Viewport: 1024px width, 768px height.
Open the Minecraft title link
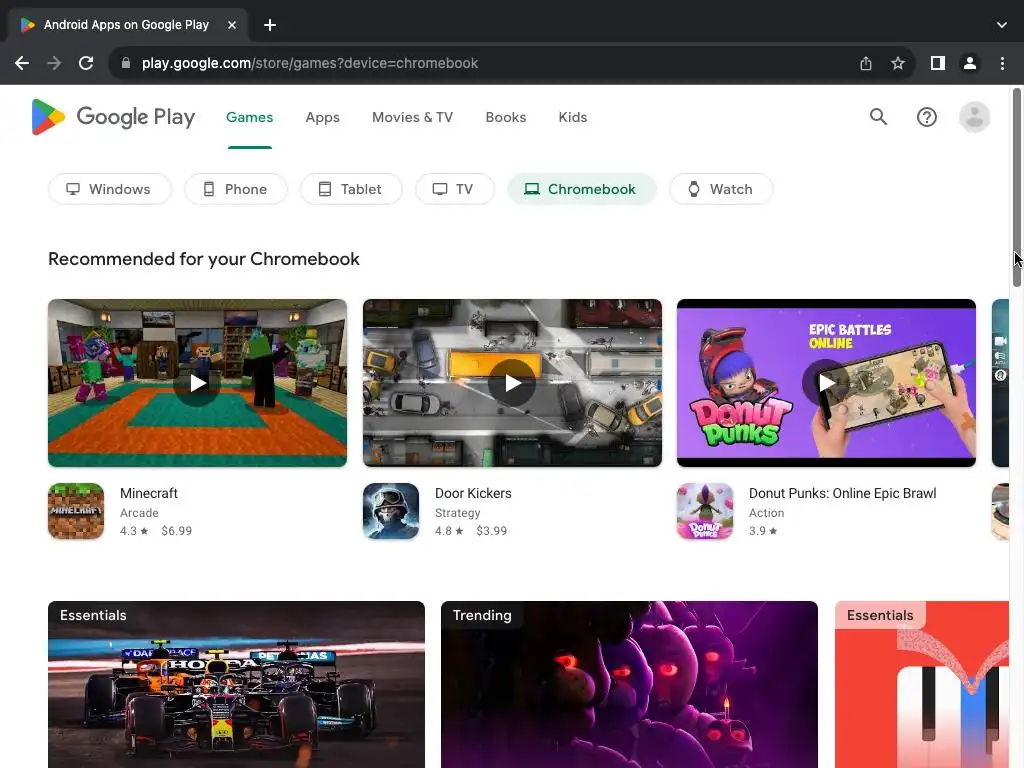pos(149,493)
